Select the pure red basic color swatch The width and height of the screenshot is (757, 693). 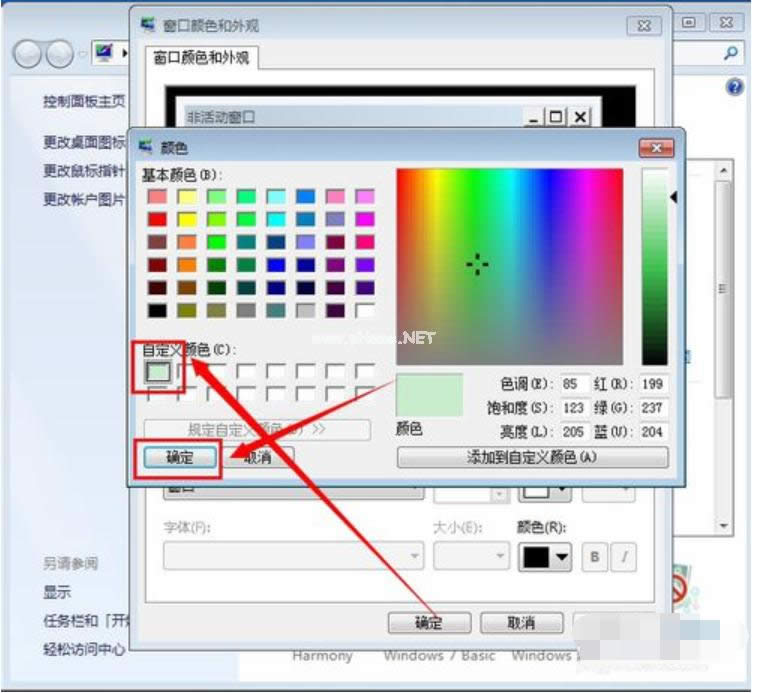point(158,219)
